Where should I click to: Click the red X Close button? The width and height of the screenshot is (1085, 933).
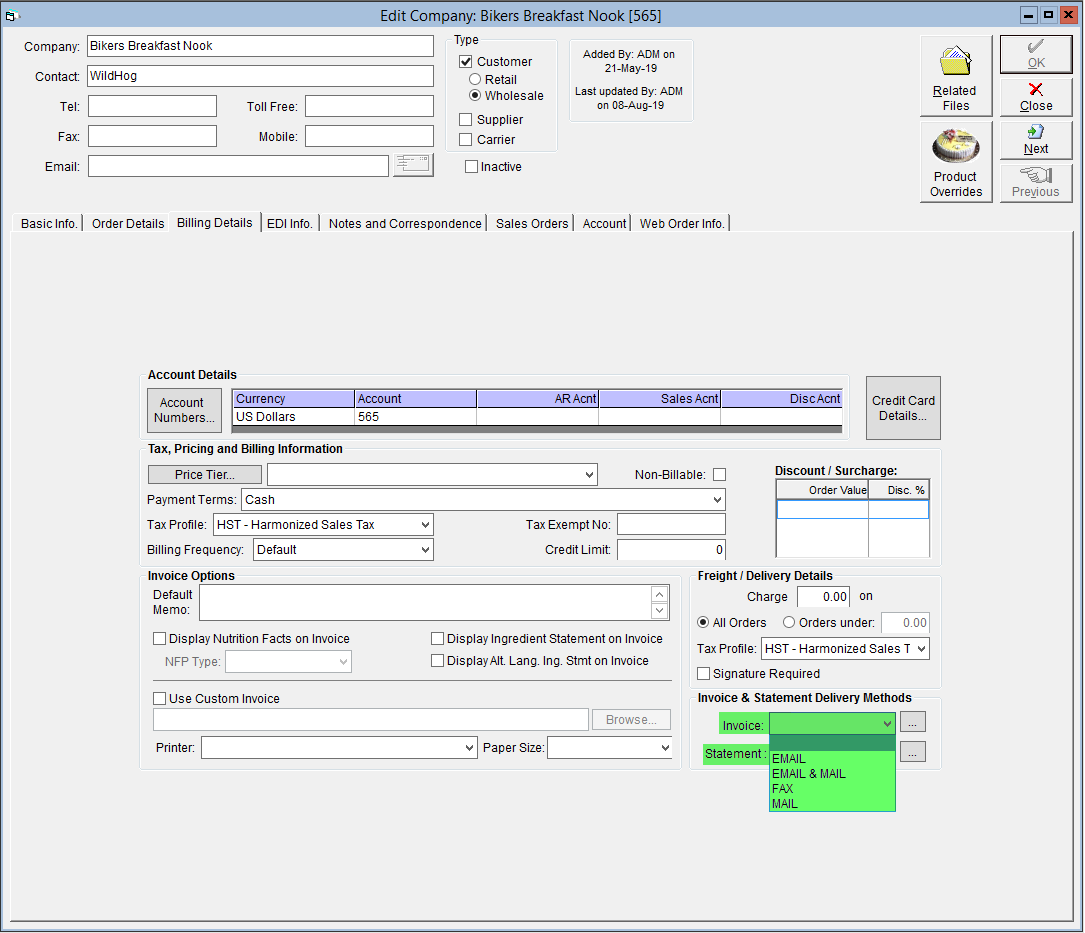tap(1035, 97)
